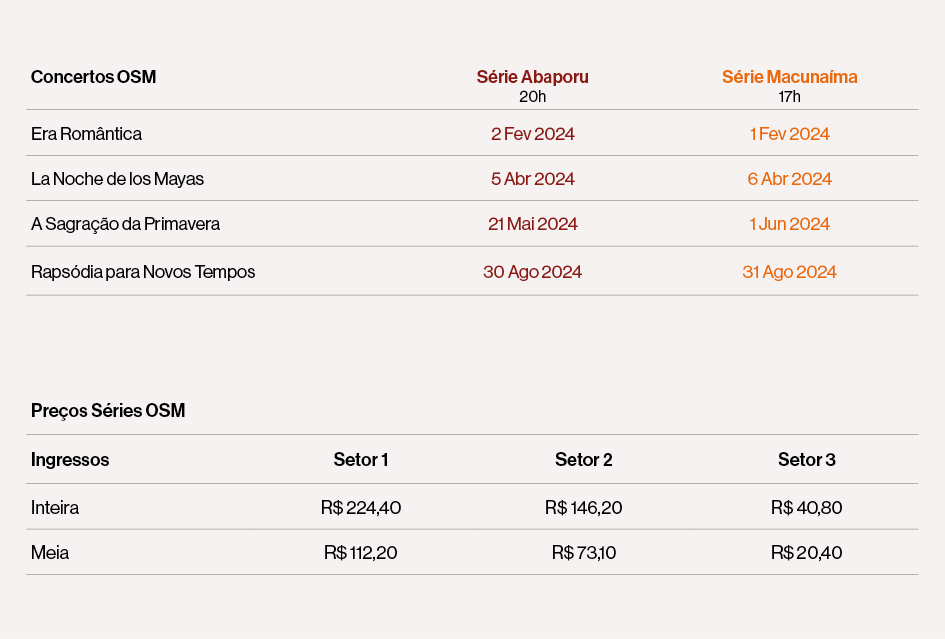This screenshot has width=945, height=639.
Task: Pick the 5 Abr 2024 Abaporu date
Action: coord(532,179)
